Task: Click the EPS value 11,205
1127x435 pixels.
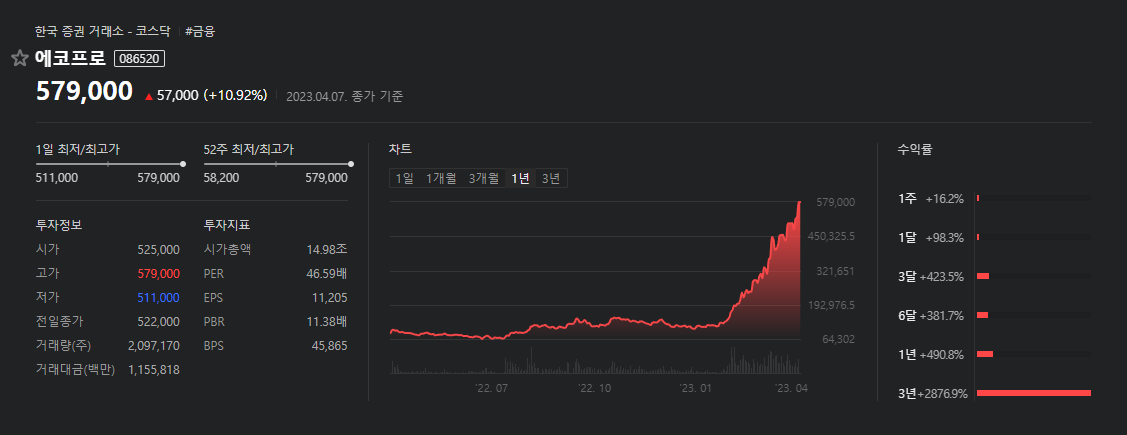Action: pyautogui.click(x=331, y=298)
